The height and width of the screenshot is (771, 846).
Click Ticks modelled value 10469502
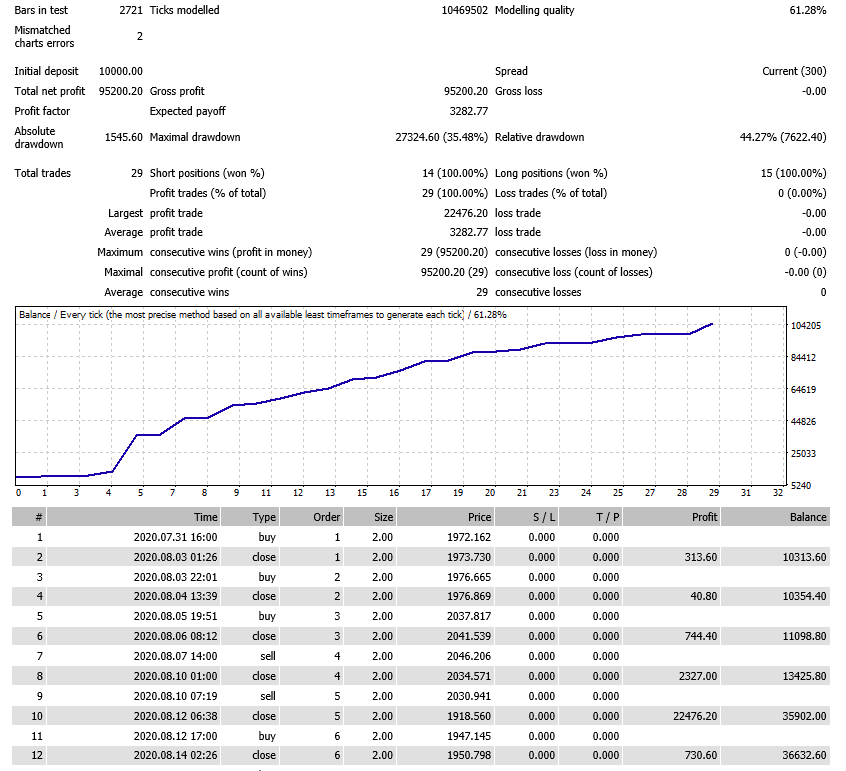click(465, 10)
